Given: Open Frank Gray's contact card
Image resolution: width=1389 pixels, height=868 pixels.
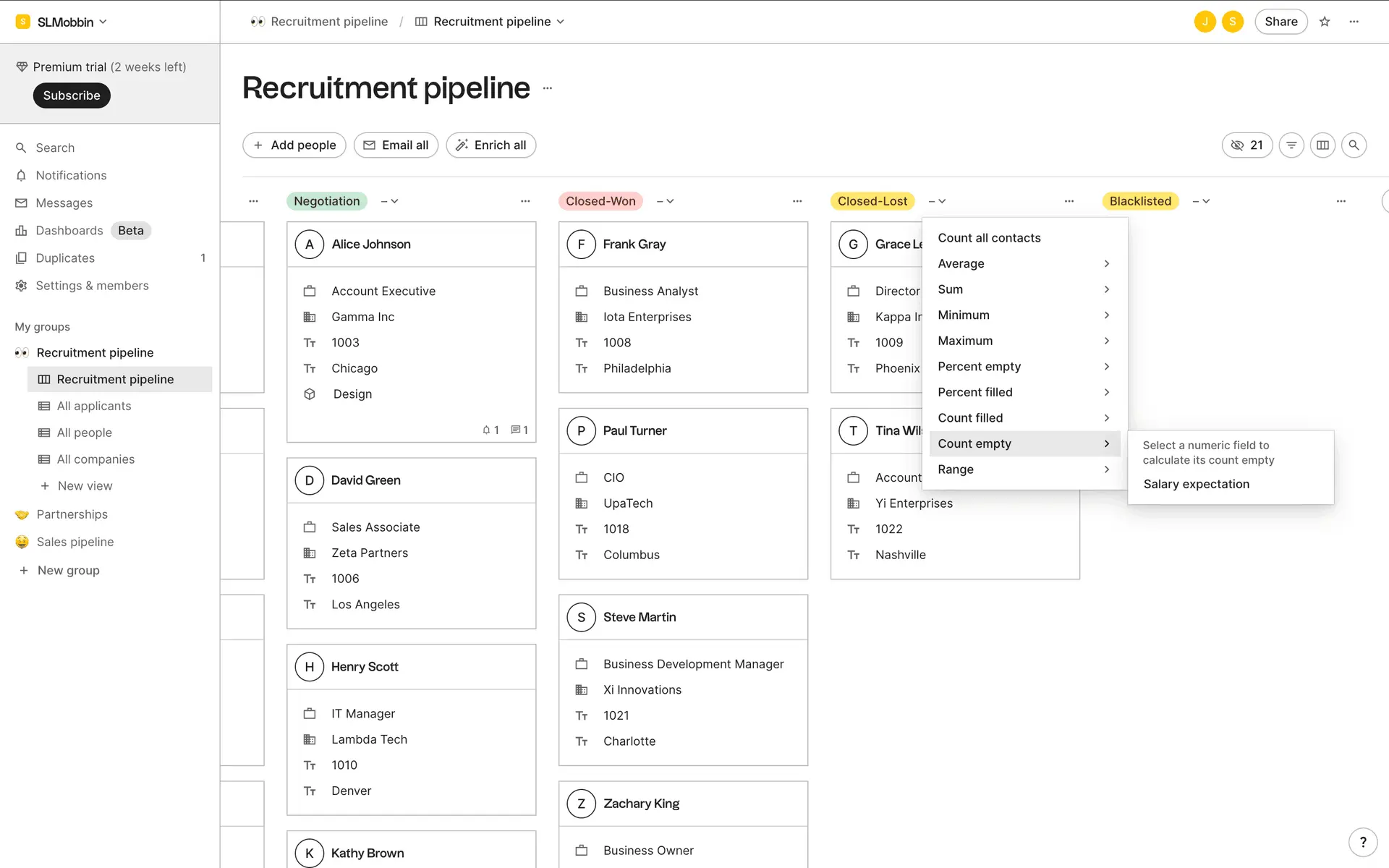Looking at the screenshot, I should (x=634, y=244).
